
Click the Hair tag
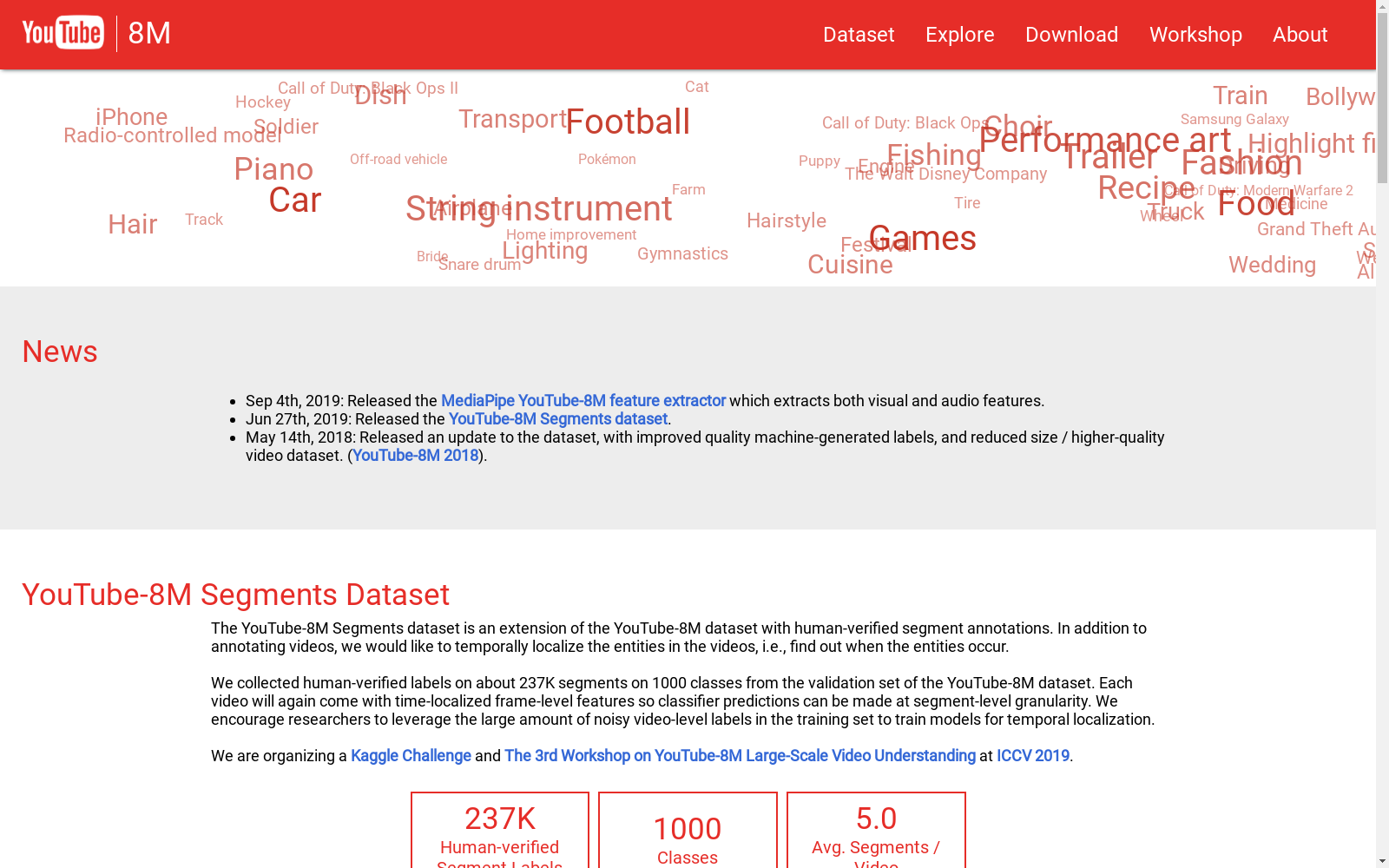133,224
